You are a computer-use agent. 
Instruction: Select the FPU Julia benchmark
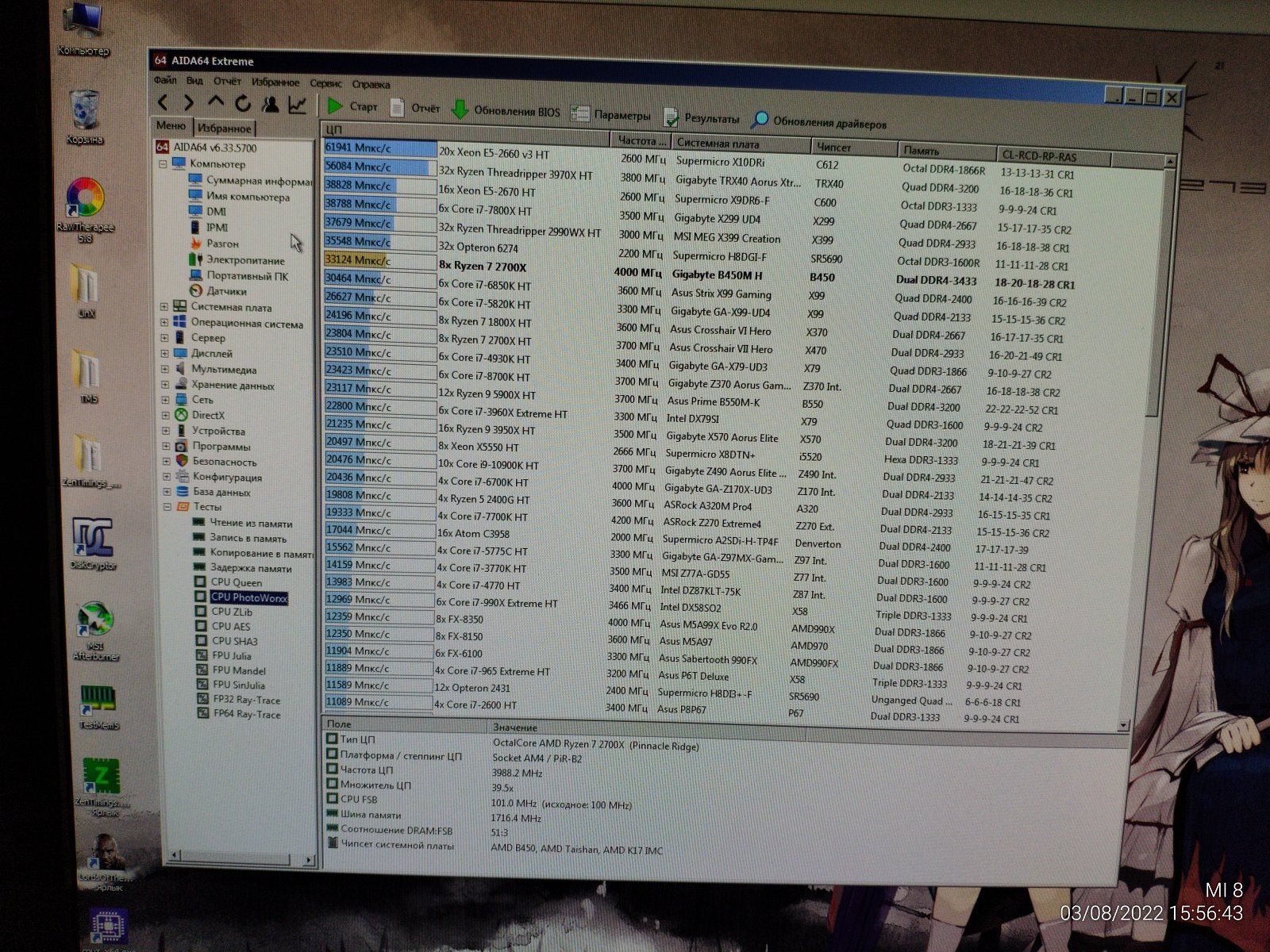pos(225,655)
